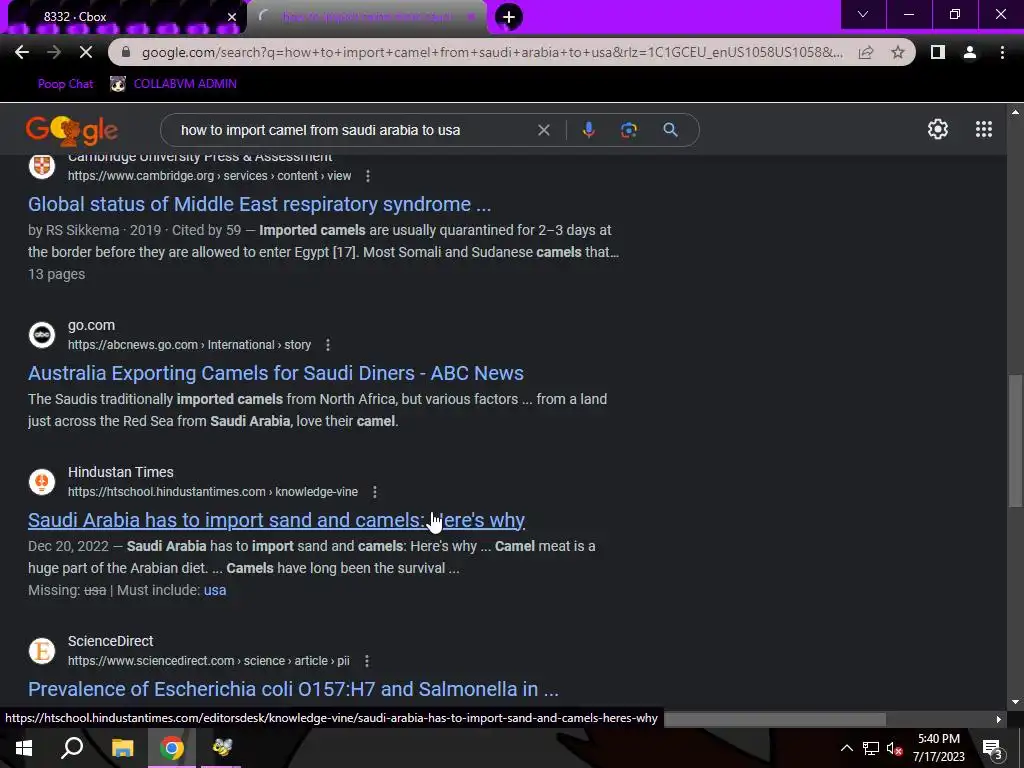Open the Poop Chat bookmark
The width and height of the screenshot is (1024, 768).
tap(65, 84)
